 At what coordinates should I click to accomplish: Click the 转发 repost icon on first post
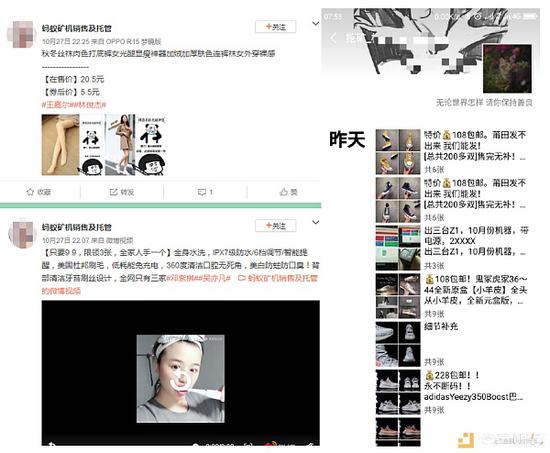click(113, 192)
